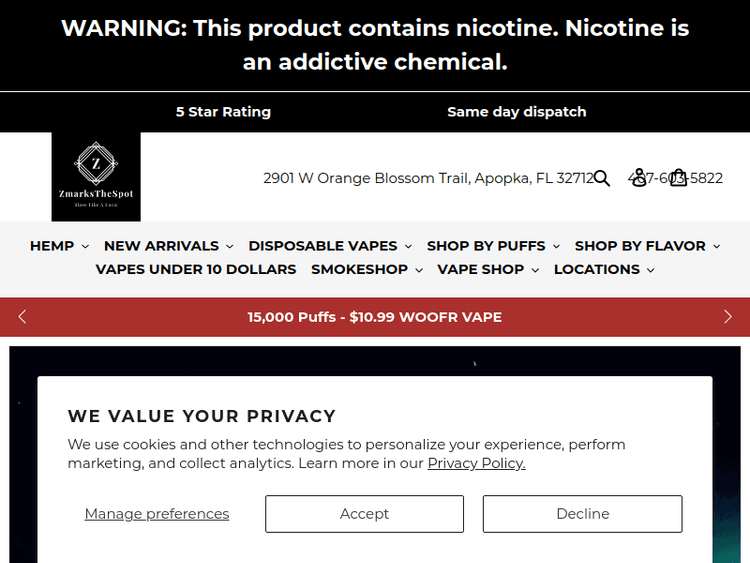Screen dimensions: 750x563
Task: Open the Disposable Vapes dropdown
Action: point(330,246)
